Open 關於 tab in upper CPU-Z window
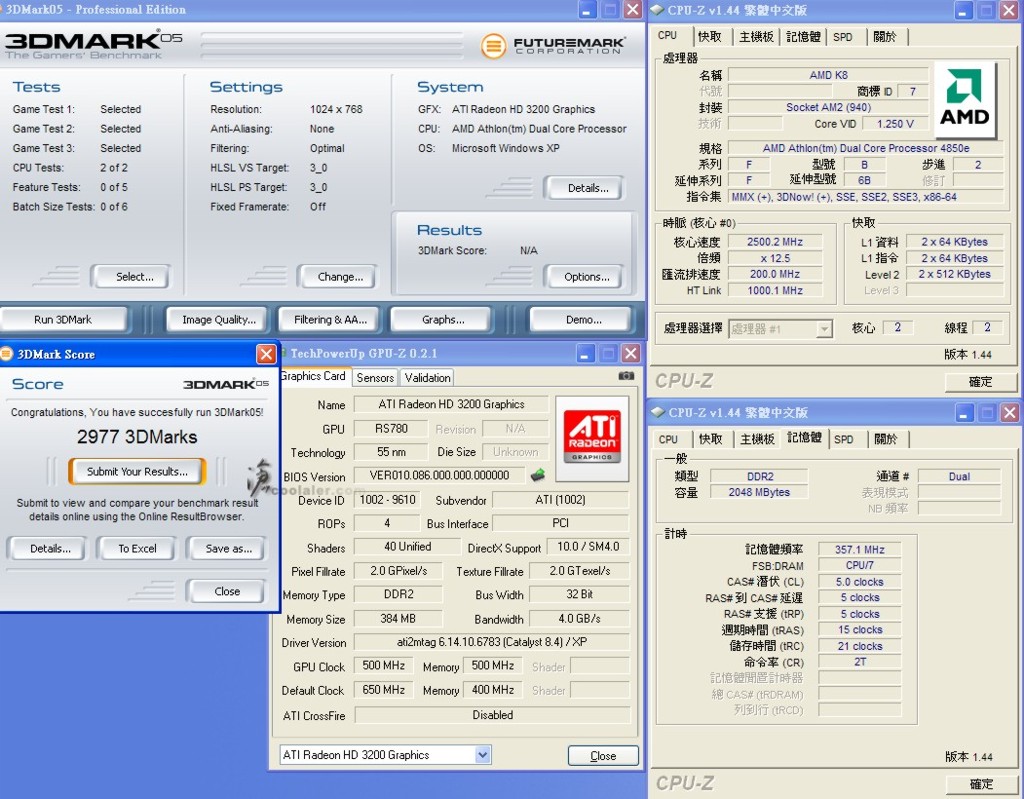This screenshot has width=1024, height=799. click(x=885, y=37)
